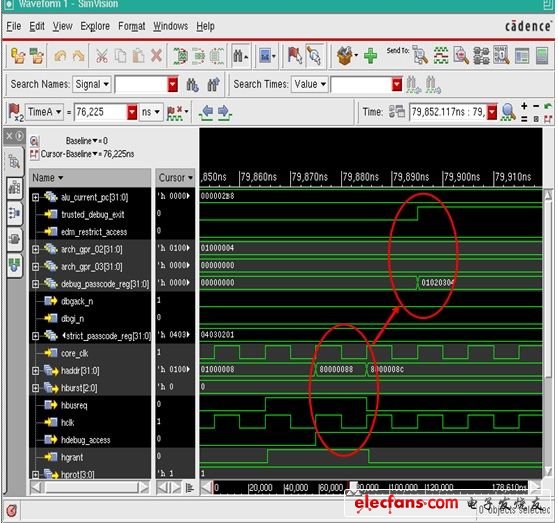The width and height of the screenshot is (558, 523).
Task: Click the Undo arrow icon
Action: pyautogui.click(x=60, y=56)
